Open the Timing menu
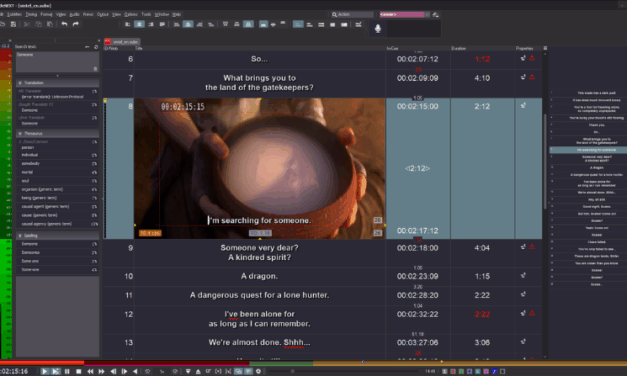The image size is (627, 376). (31, 14)
